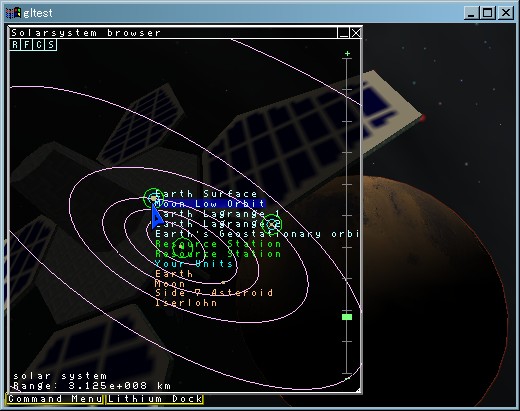Click the green target marker beside Lagrange 2
Screen dimensions: 520x411
(x=272, y=224)
